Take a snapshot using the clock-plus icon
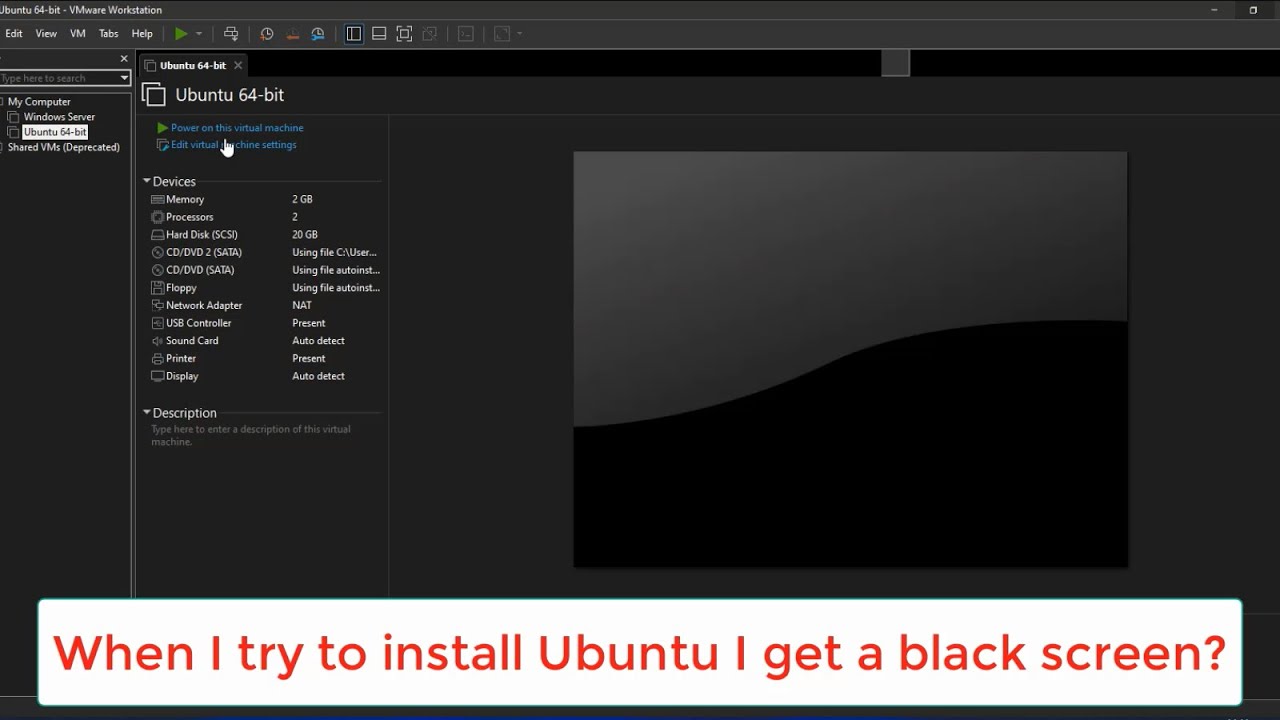Image resolution: width=1280 pixels, height=720 pixels. (267, 34)
